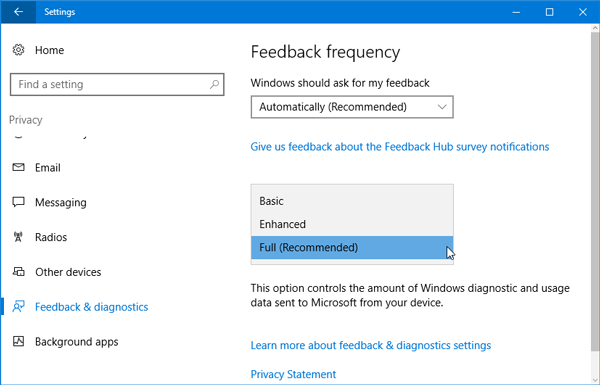Open Learn more about feedback & diagnostics settings
Screen dimensions: 600x385
tap(371, 345)
